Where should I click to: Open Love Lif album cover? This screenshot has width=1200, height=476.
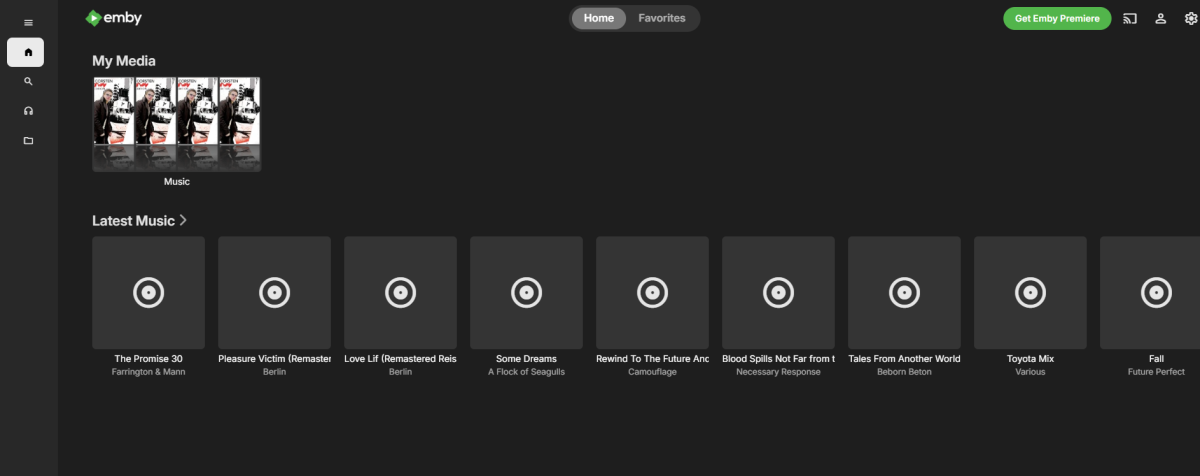400,292
